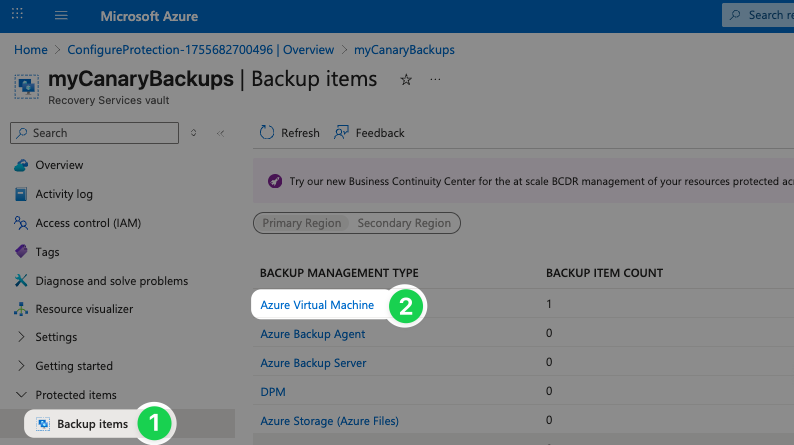
Task: Expand the Settings group chevron
Action: pos(21,337)
